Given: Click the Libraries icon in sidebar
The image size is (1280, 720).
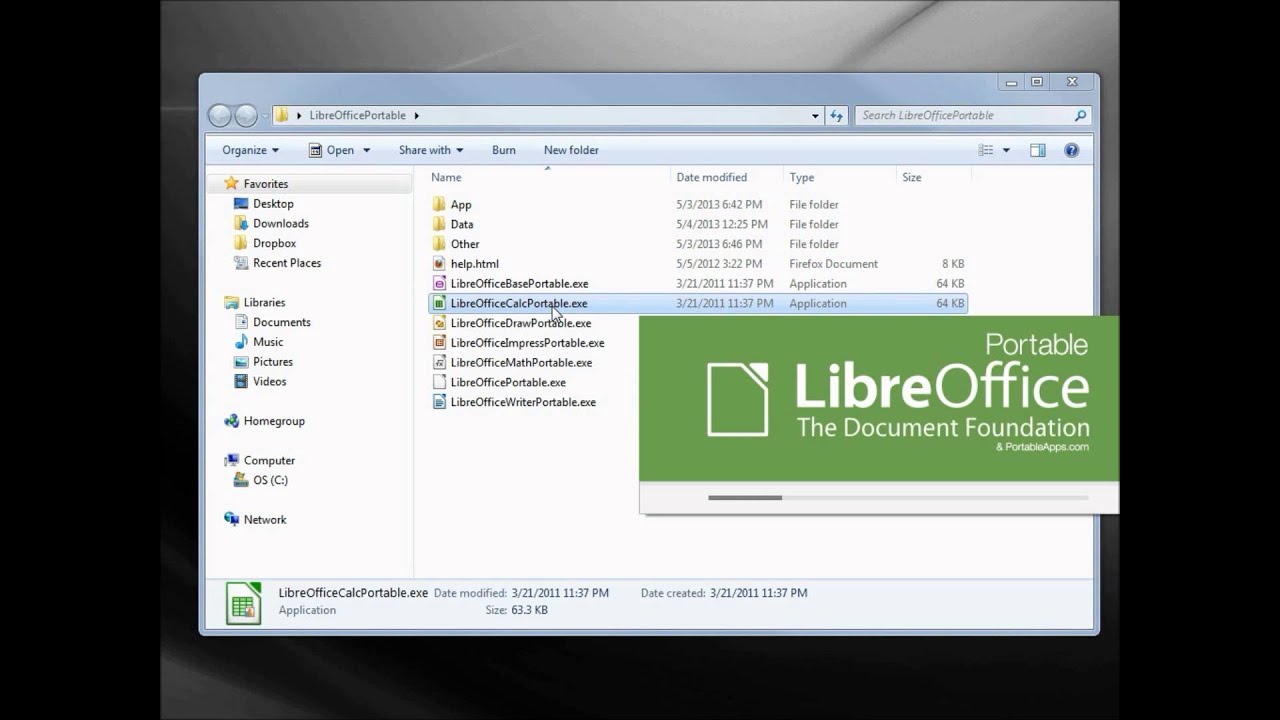Looking at the screenshot, I should click(231, 302).
